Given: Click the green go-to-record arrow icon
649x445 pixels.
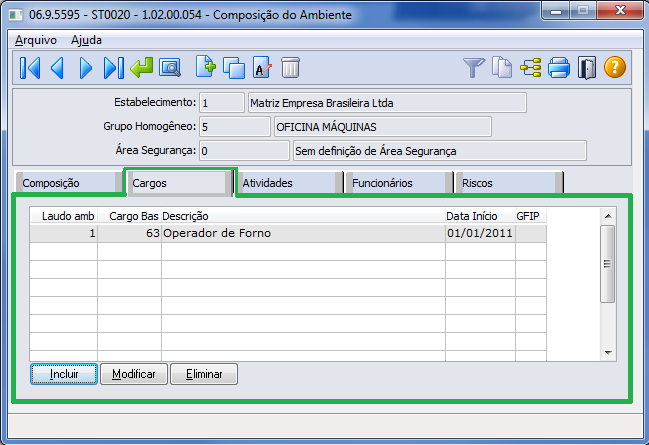Looking at the screenshot, I should pyautogui.click(x=142, y=67).
